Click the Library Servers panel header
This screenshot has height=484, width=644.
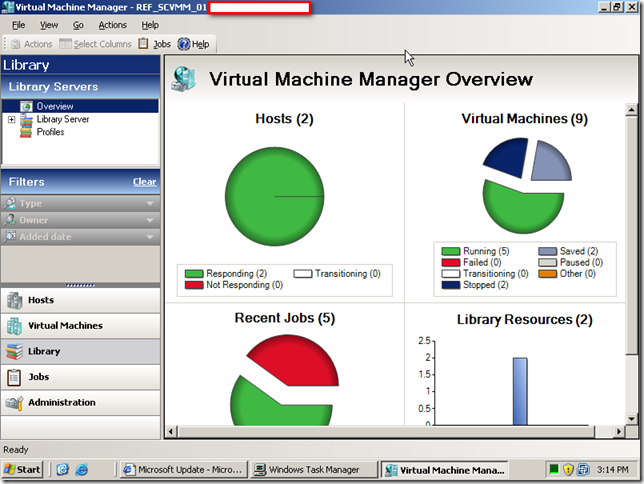(x=80, y=87)
